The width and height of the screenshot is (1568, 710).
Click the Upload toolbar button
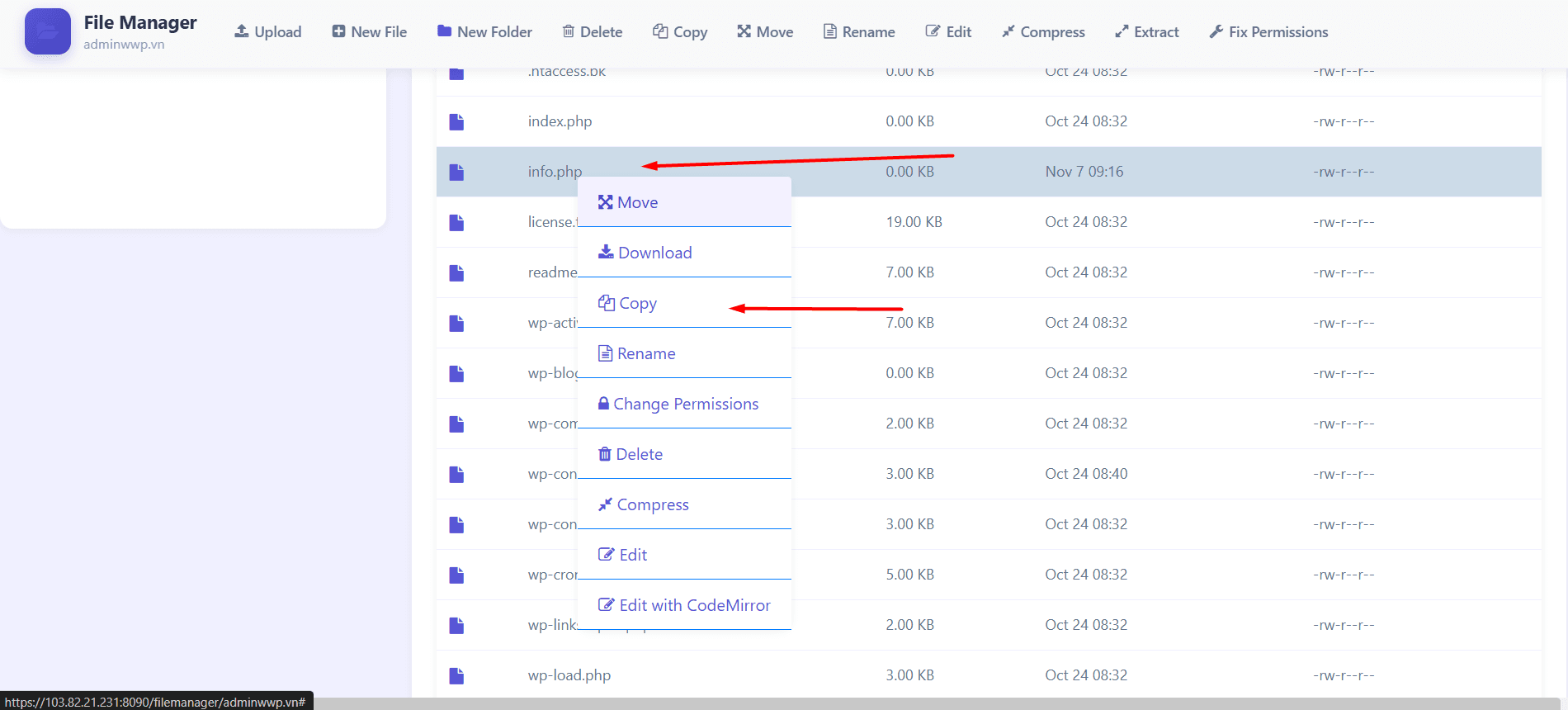click(x=268, y=32)
